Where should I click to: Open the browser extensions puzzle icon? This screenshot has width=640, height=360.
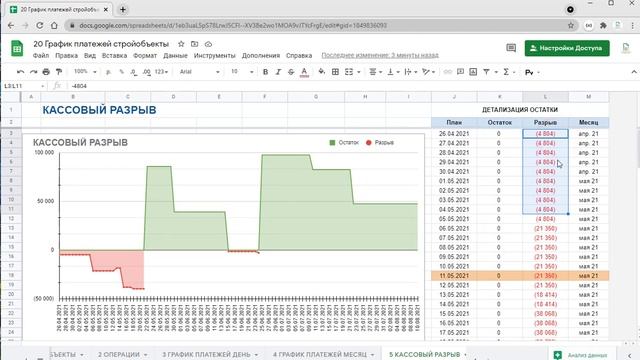click(603, 25)
